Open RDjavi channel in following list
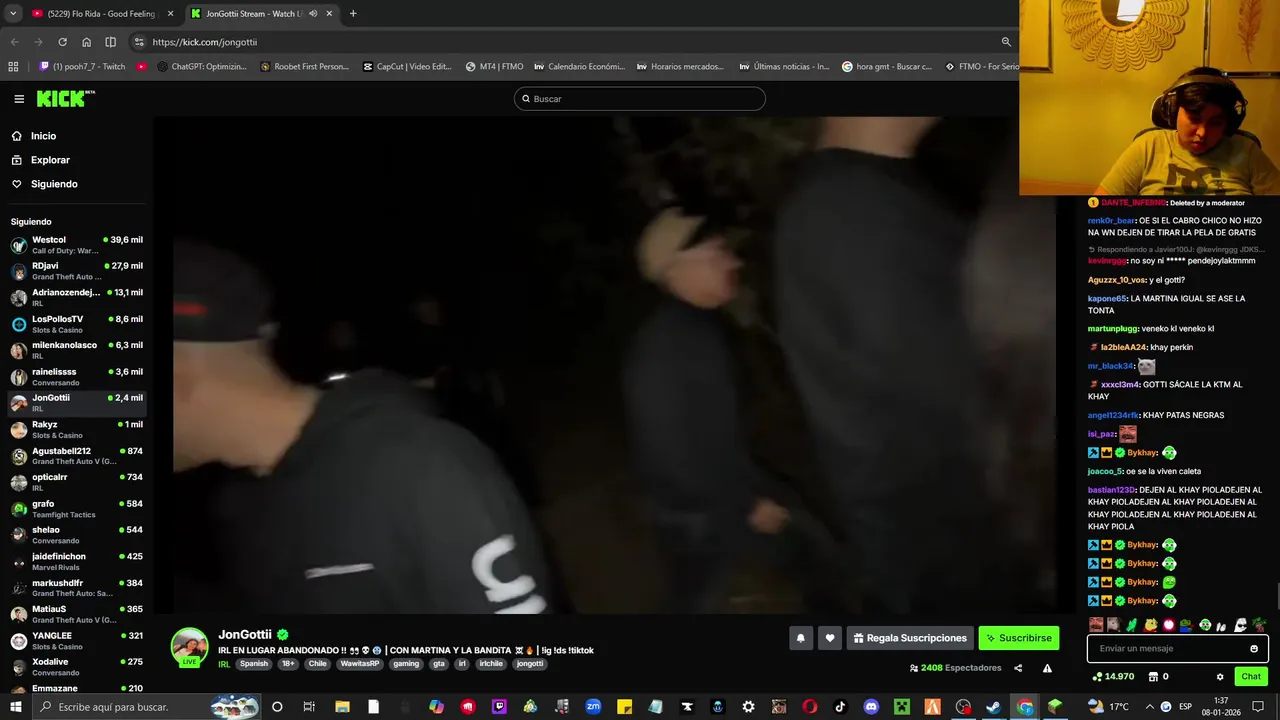Image resolution: width=1280 pixels, height=720 pixels. pos(76,271)
